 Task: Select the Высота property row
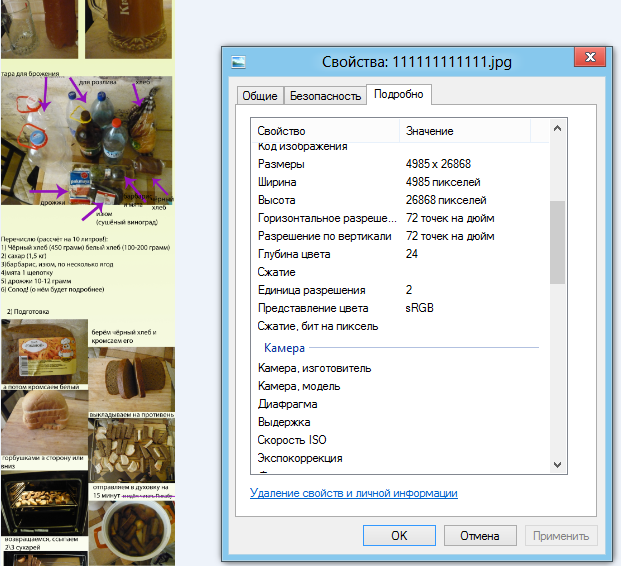400,200
